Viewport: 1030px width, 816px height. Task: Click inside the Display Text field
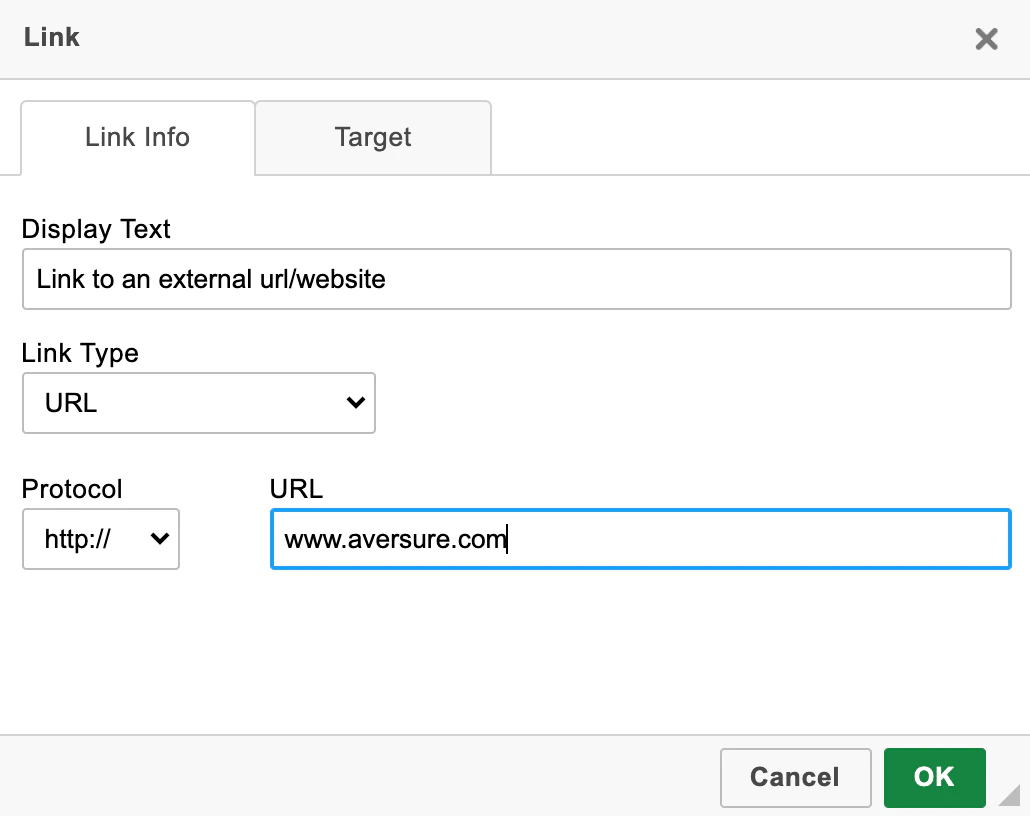[x=516, y=279]
